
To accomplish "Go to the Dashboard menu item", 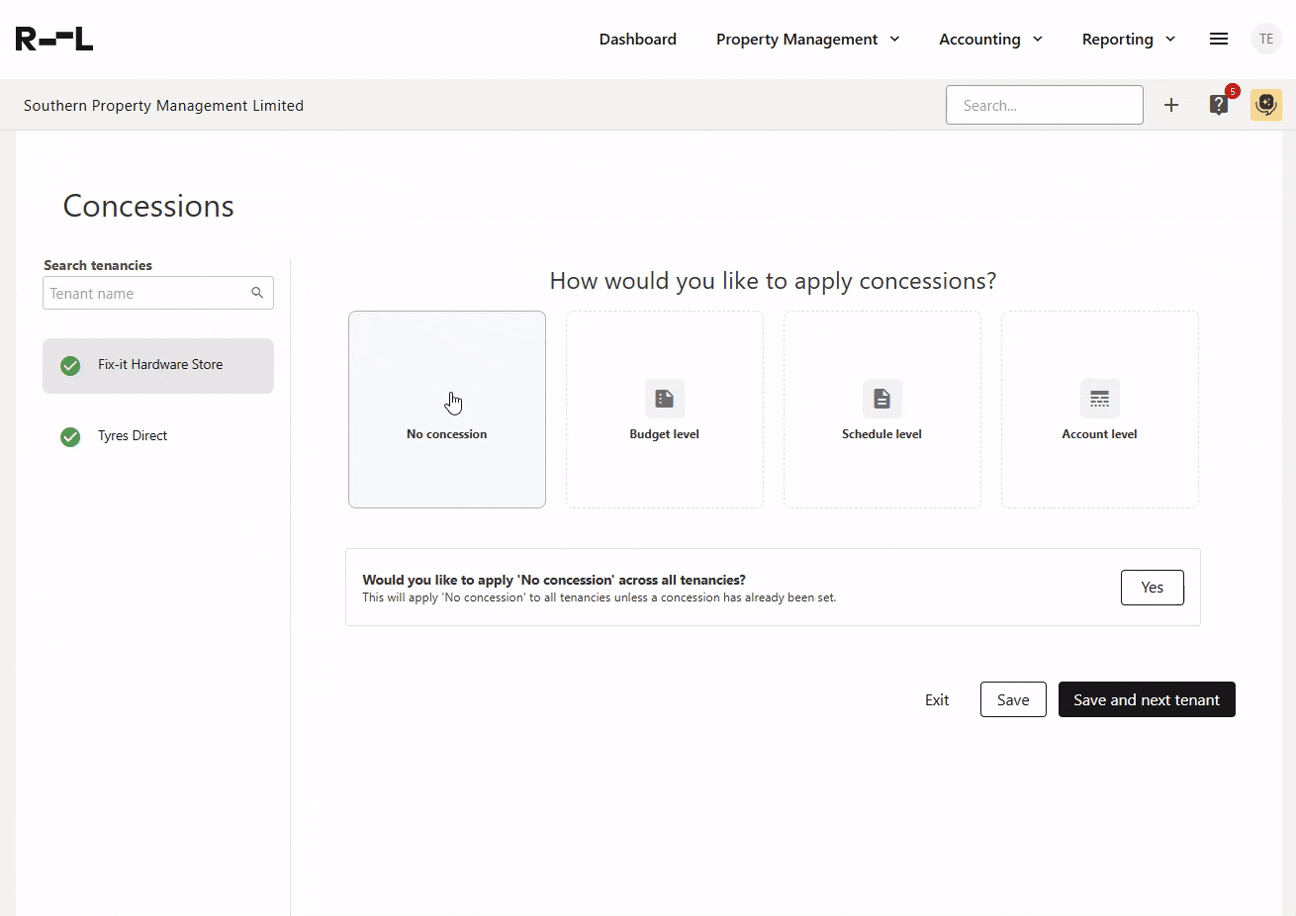I will click(637, 39).
